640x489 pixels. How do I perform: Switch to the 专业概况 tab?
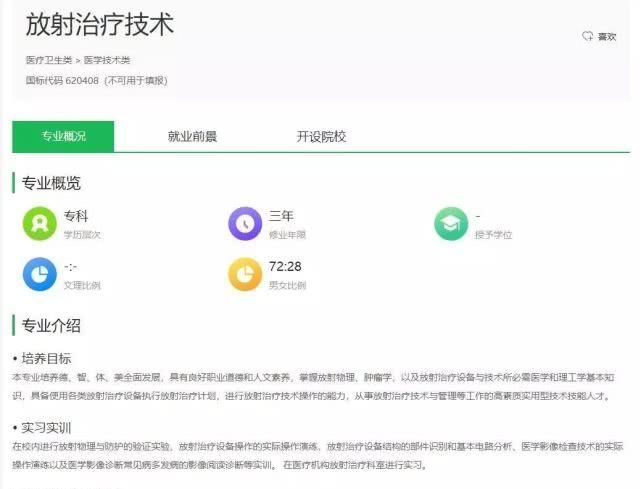click(63, 136)
